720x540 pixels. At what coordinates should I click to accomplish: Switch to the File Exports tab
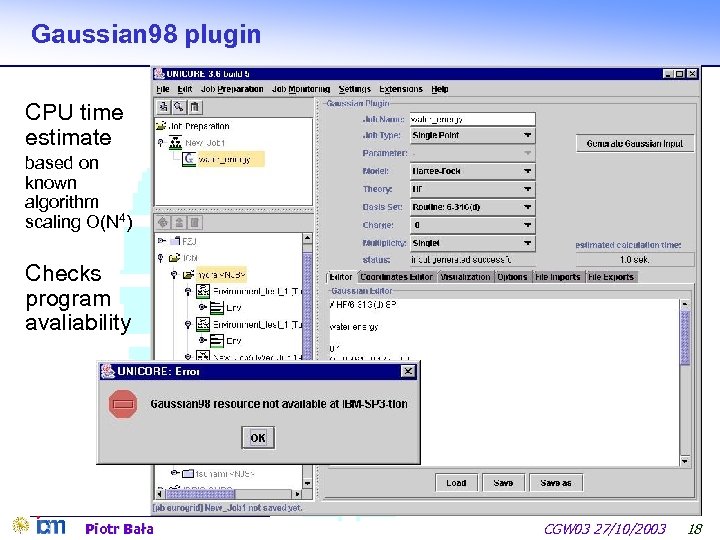[611, 277]
